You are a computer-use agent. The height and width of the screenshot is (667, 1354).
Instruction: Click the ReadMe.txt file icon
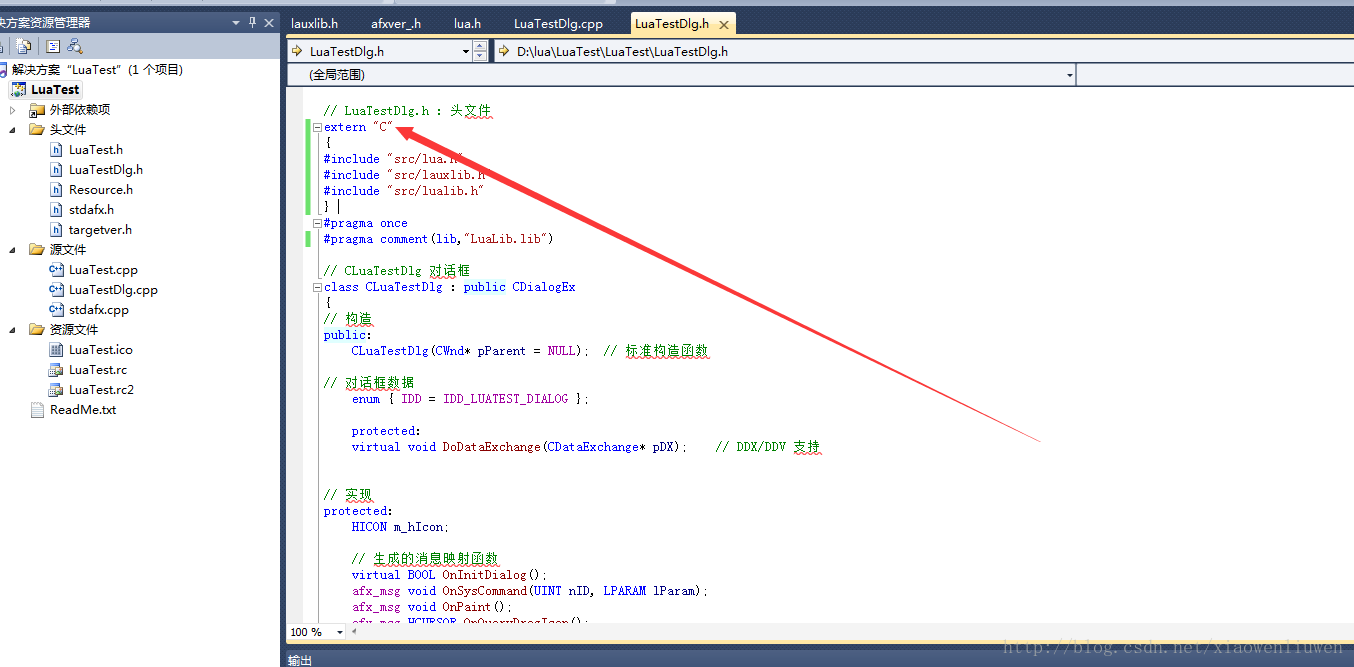(x=38, y=409)
